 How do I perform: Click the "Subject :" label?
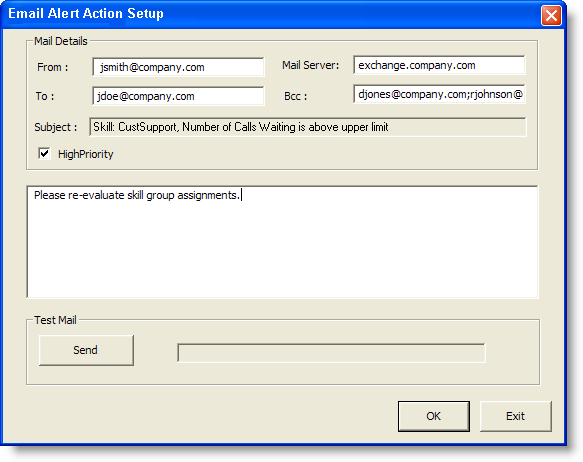56,127
